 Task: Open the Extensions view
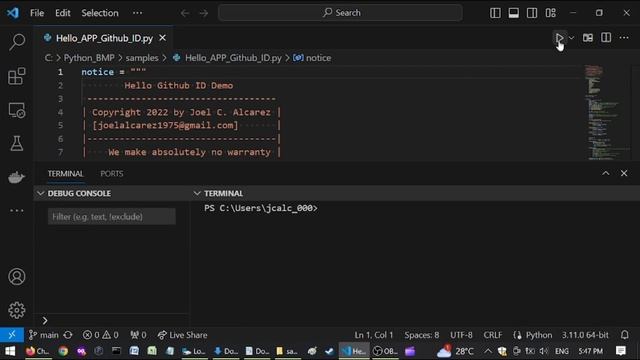click(17, 76)
